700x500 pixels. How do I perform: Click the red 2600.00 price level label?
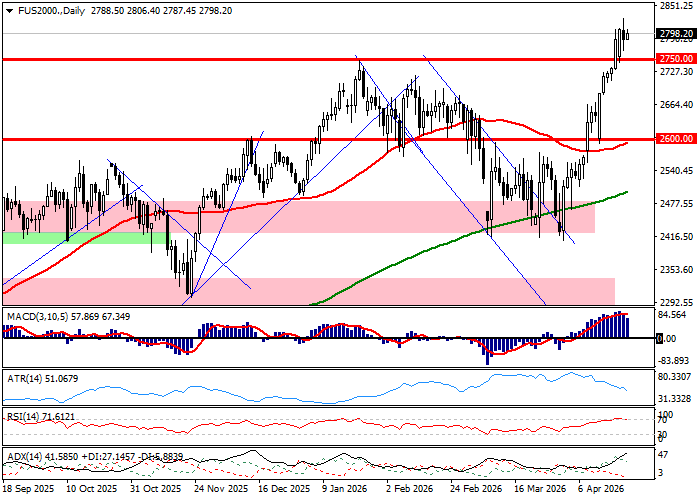pyautogui.click(x=676, y=139)
